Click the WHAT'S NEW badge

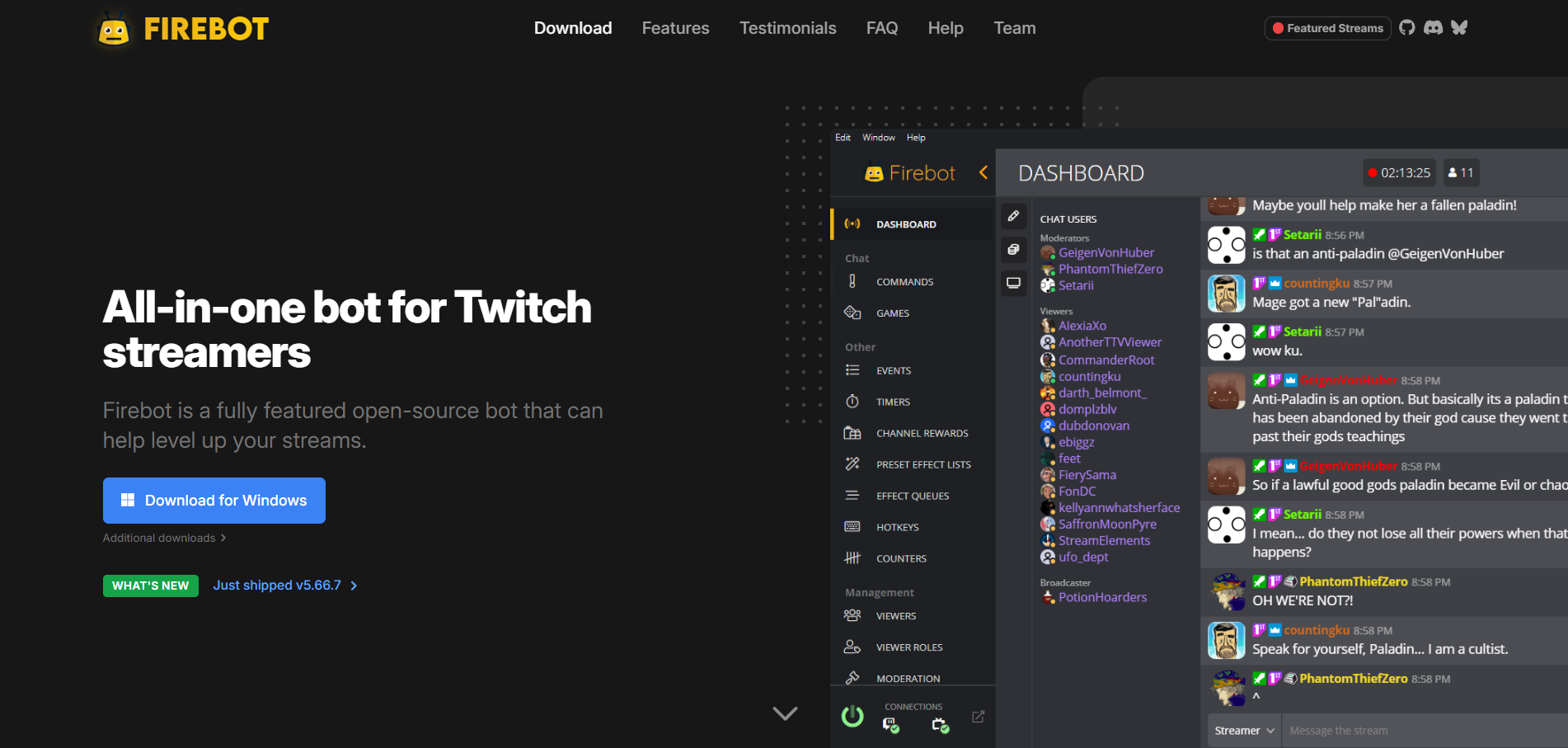(x=151, y=586)
